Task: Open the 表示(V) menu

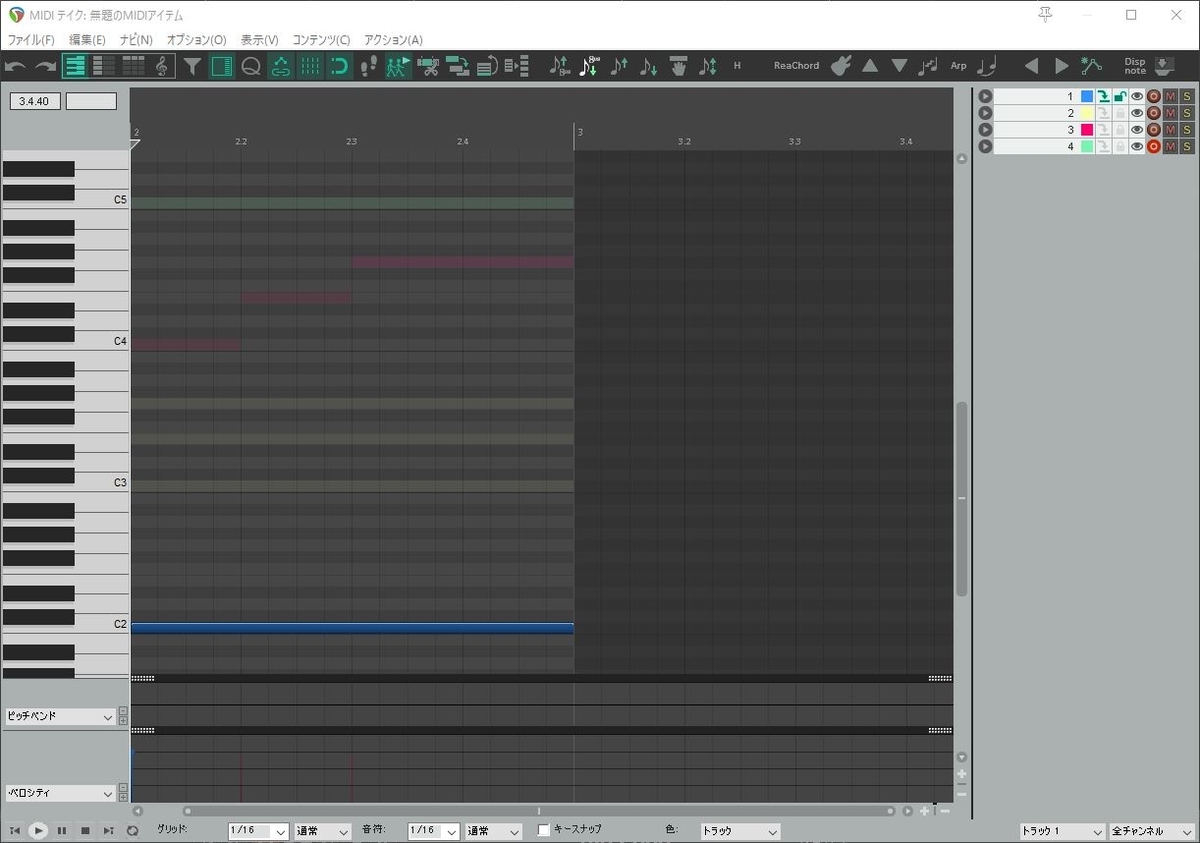Action: [259, 40]
